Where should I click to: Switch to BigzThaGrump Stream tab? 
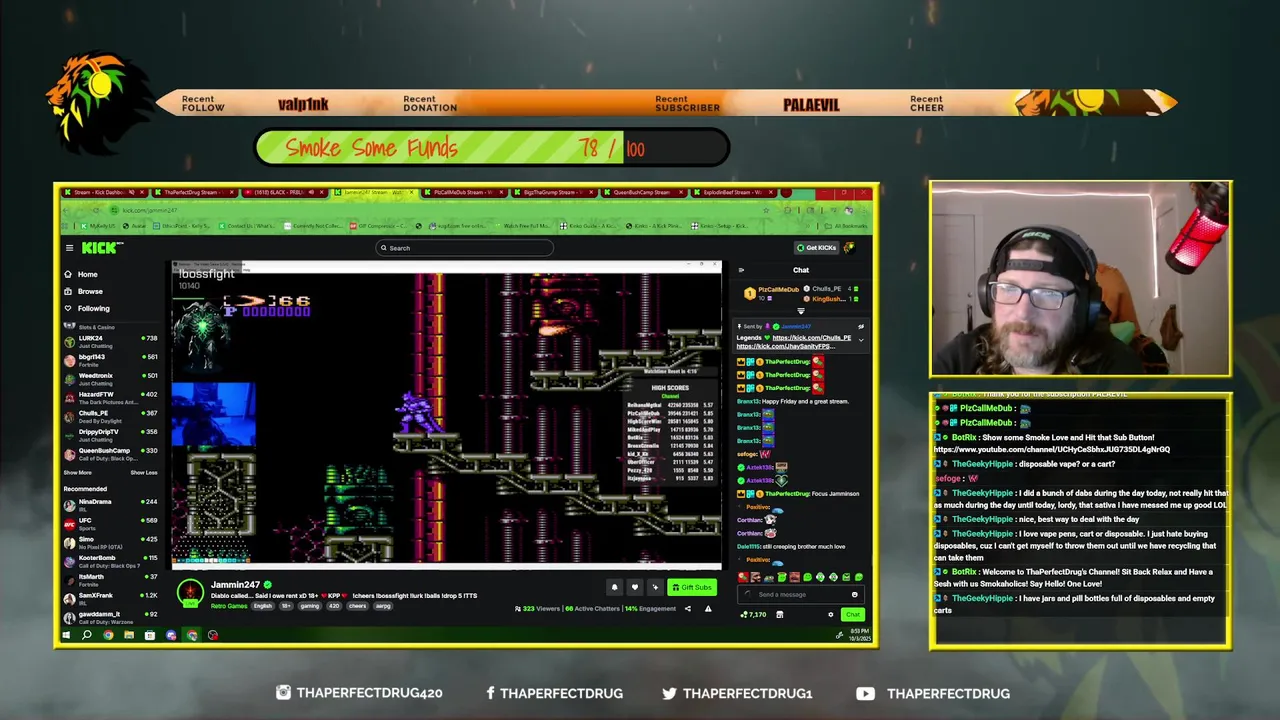(552, 192)
